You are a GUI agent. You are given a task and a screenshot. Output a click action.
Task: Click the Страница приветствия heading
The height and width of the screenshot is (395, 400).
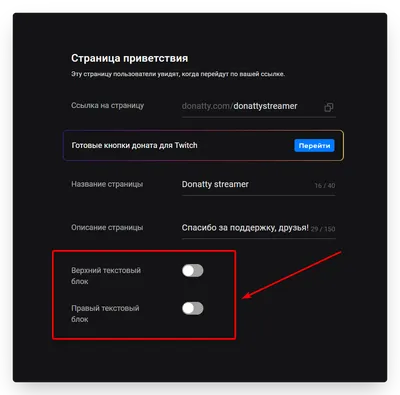pos(129,58)
